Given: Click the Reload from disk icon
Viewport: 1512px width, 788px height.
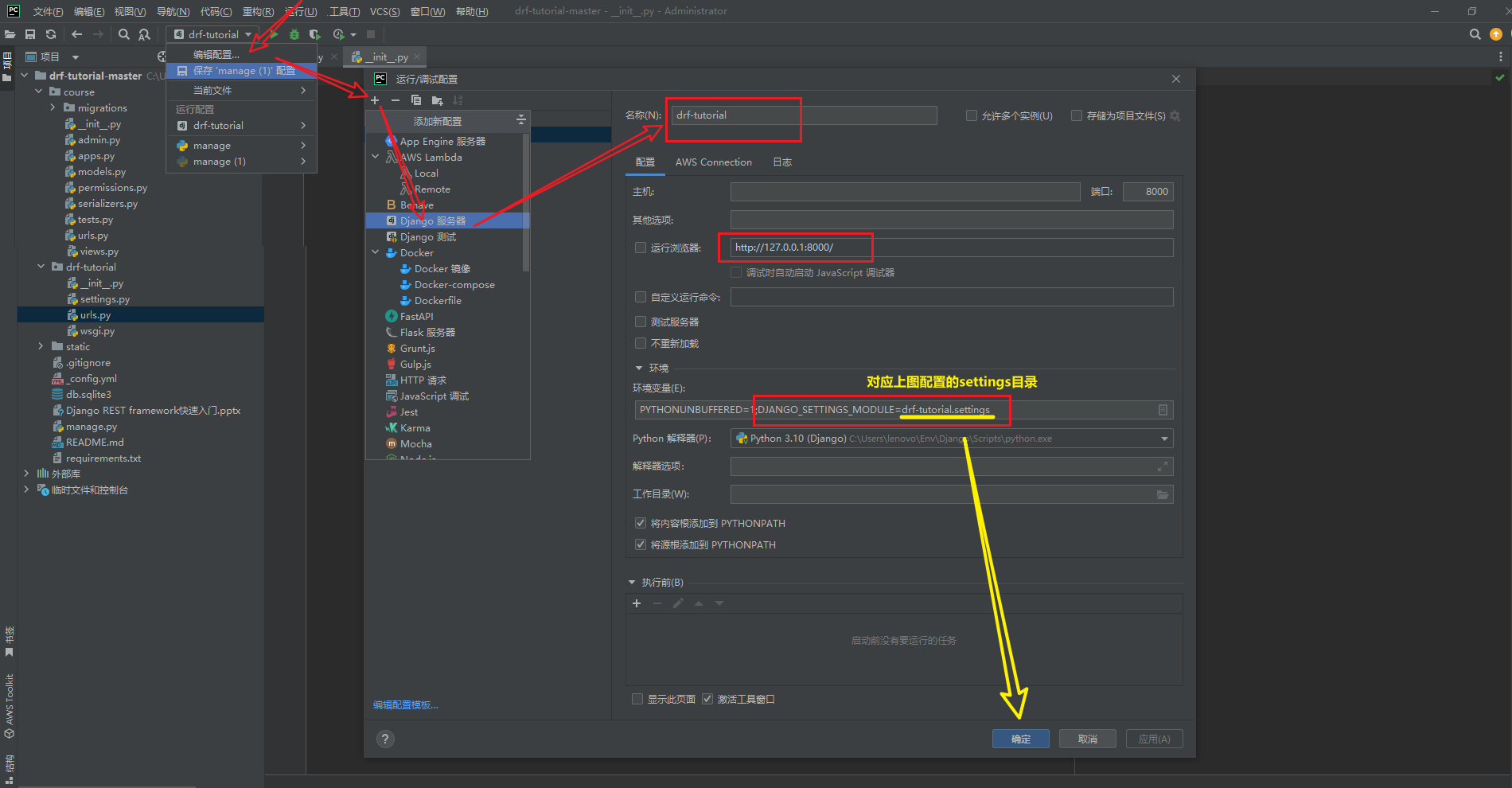Looking at the screenshot, I should click(x=51, y=34).
